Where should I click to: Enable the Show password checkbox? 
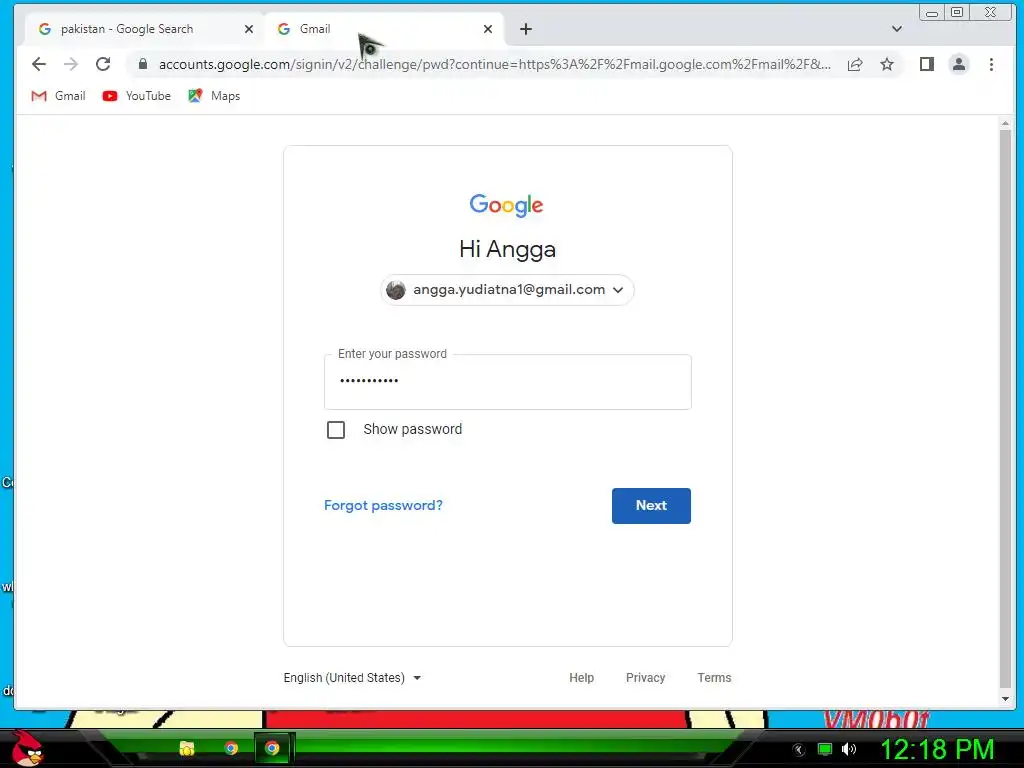click(x=336, y=430)
